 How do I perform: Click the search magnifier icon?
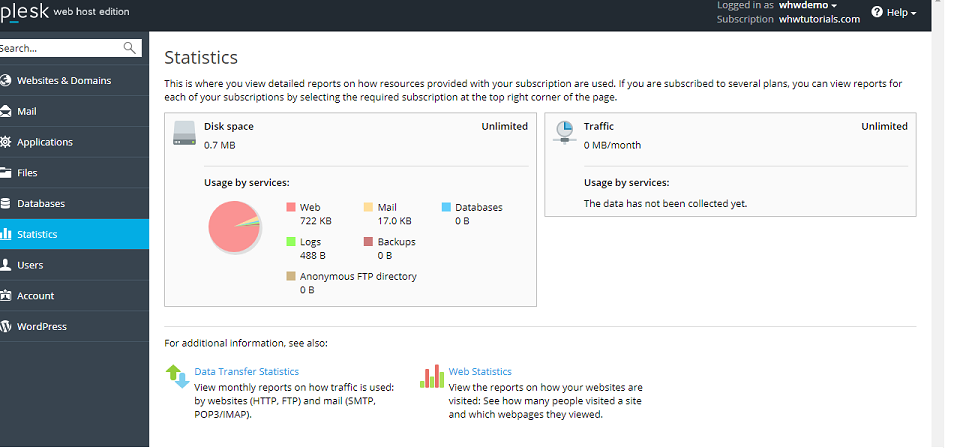[x=130, y=48]
